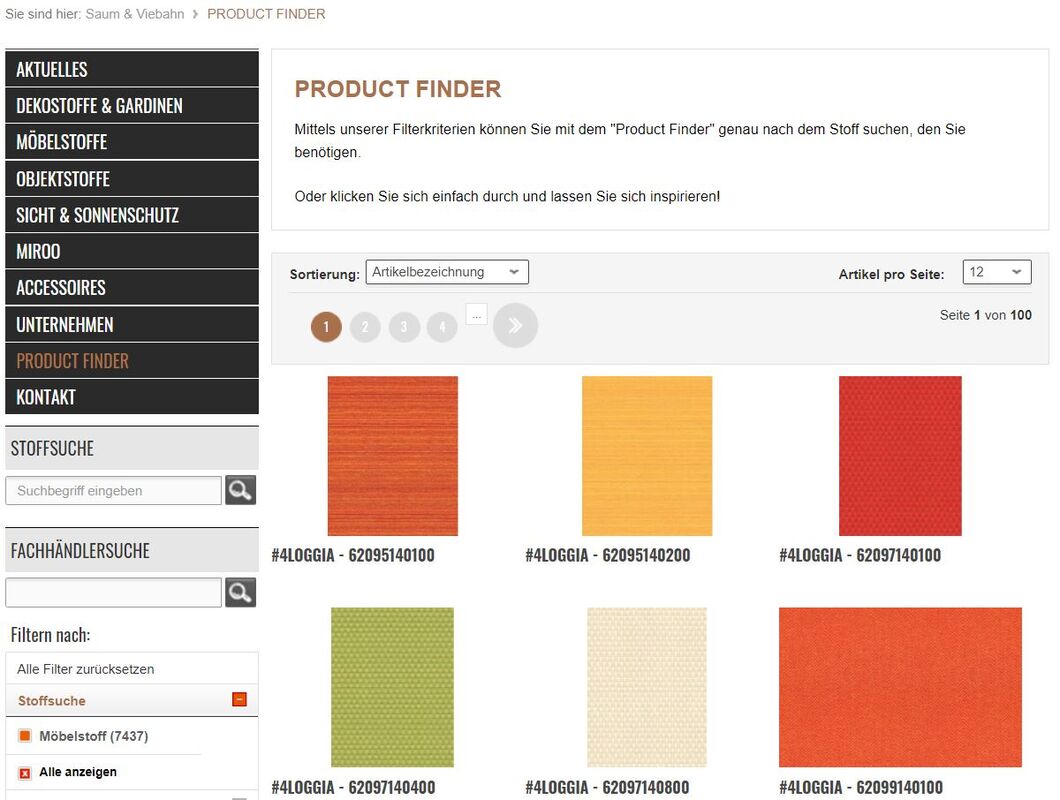The width and height of the screenshot is (1060, 800).
Task: Select the yellow fabric swatch 62095140200
Action: pos(647,456)
